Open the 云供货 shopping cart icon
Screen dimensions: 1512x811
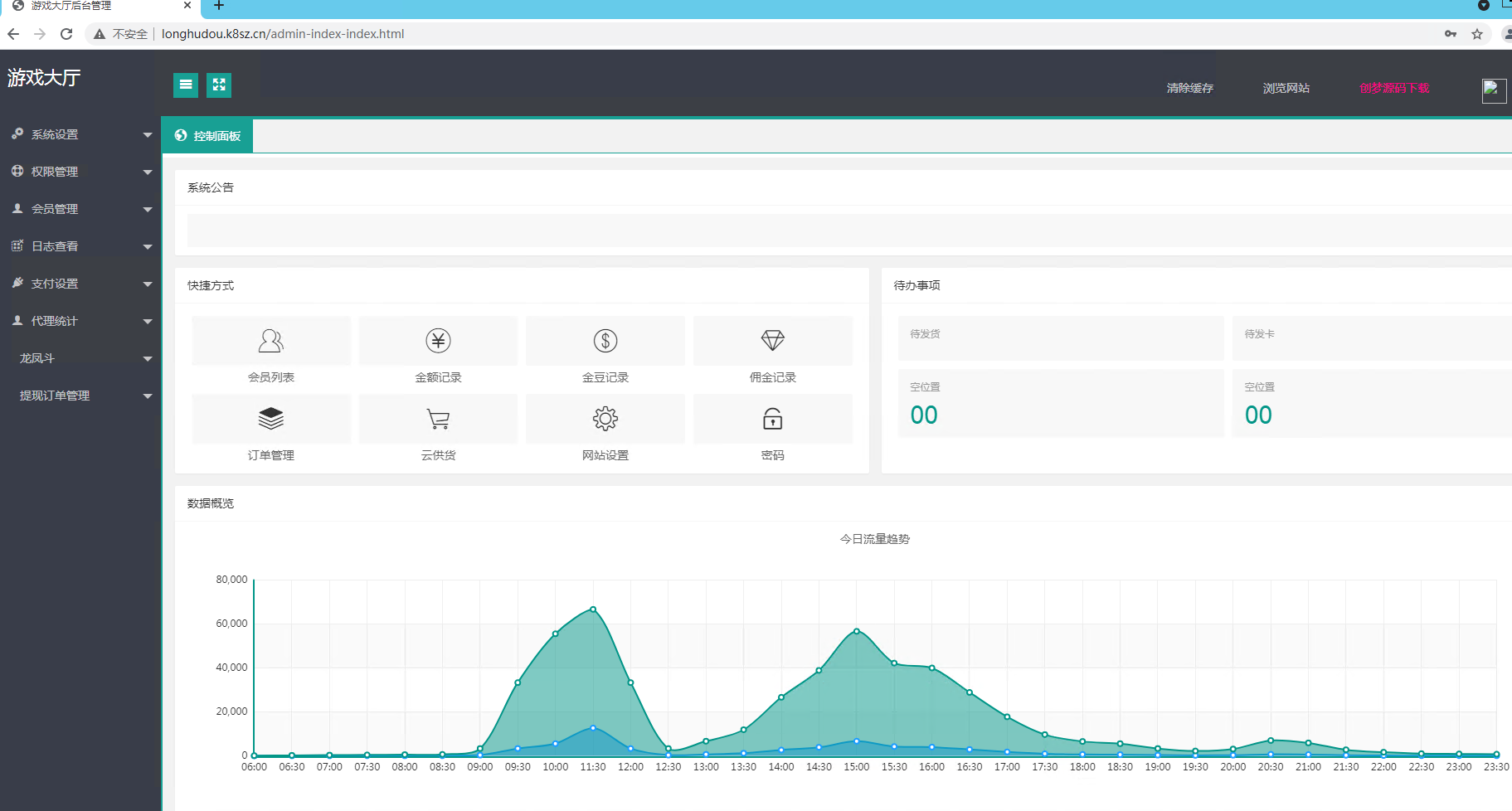point(438,419)
